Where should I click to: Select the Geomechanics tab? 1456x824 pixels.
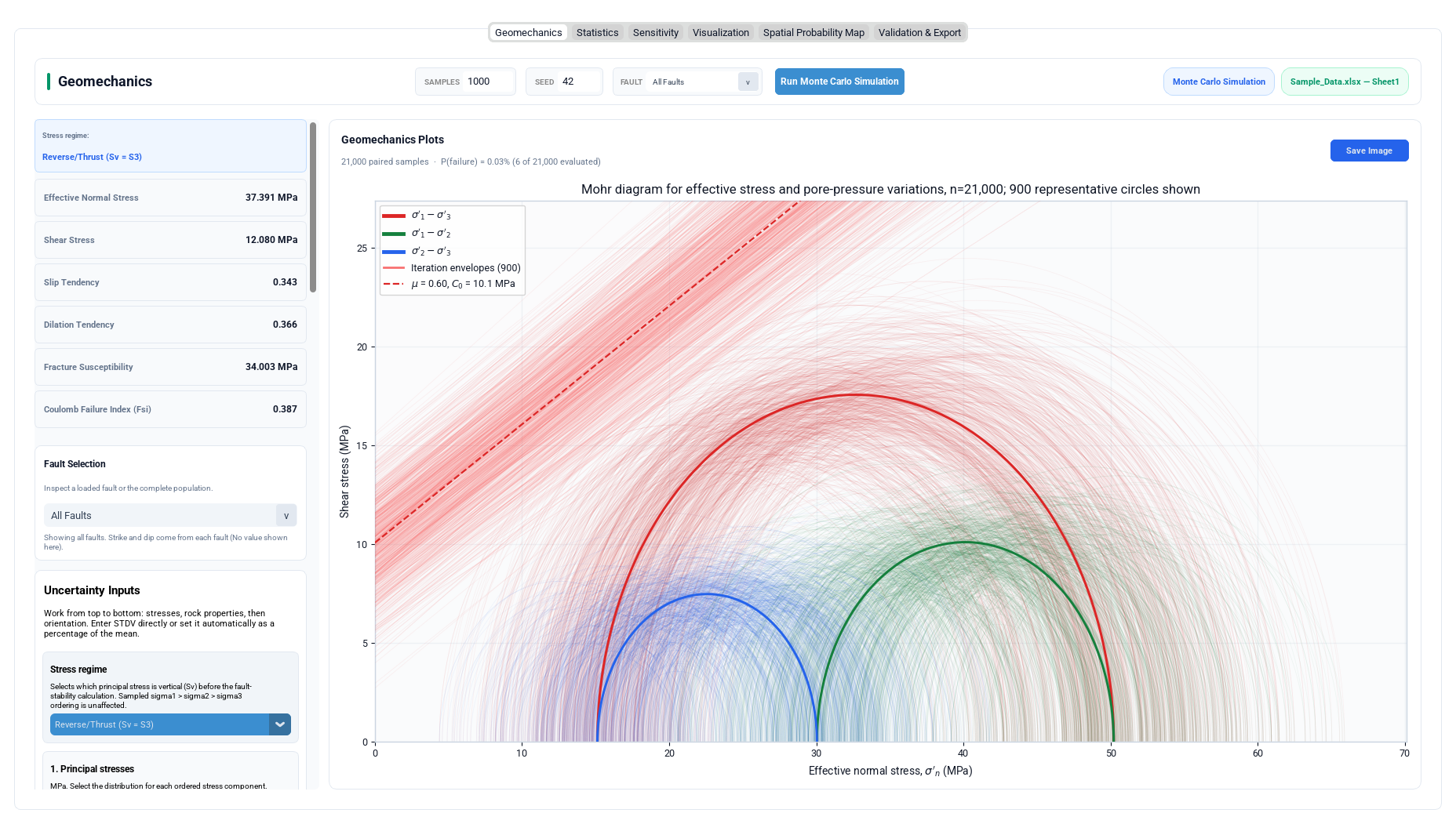coord(528,32)
